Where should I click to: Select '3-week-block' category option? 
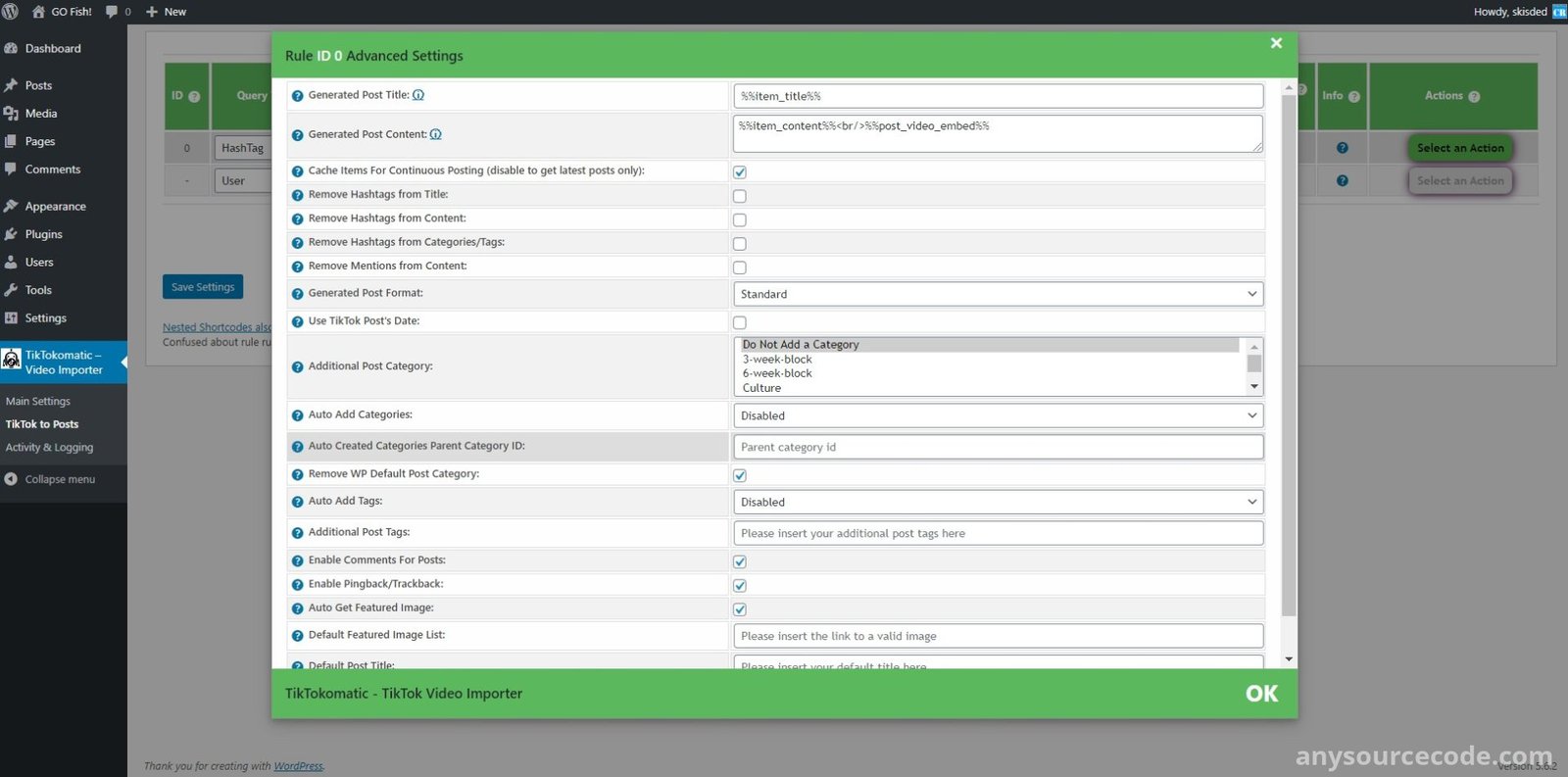click(x=990, y=360)
